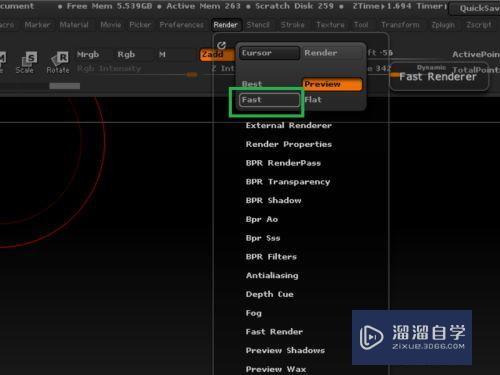Expand the External Renderer section
Screen dimensions: 500x375
[x=289, y=126]
